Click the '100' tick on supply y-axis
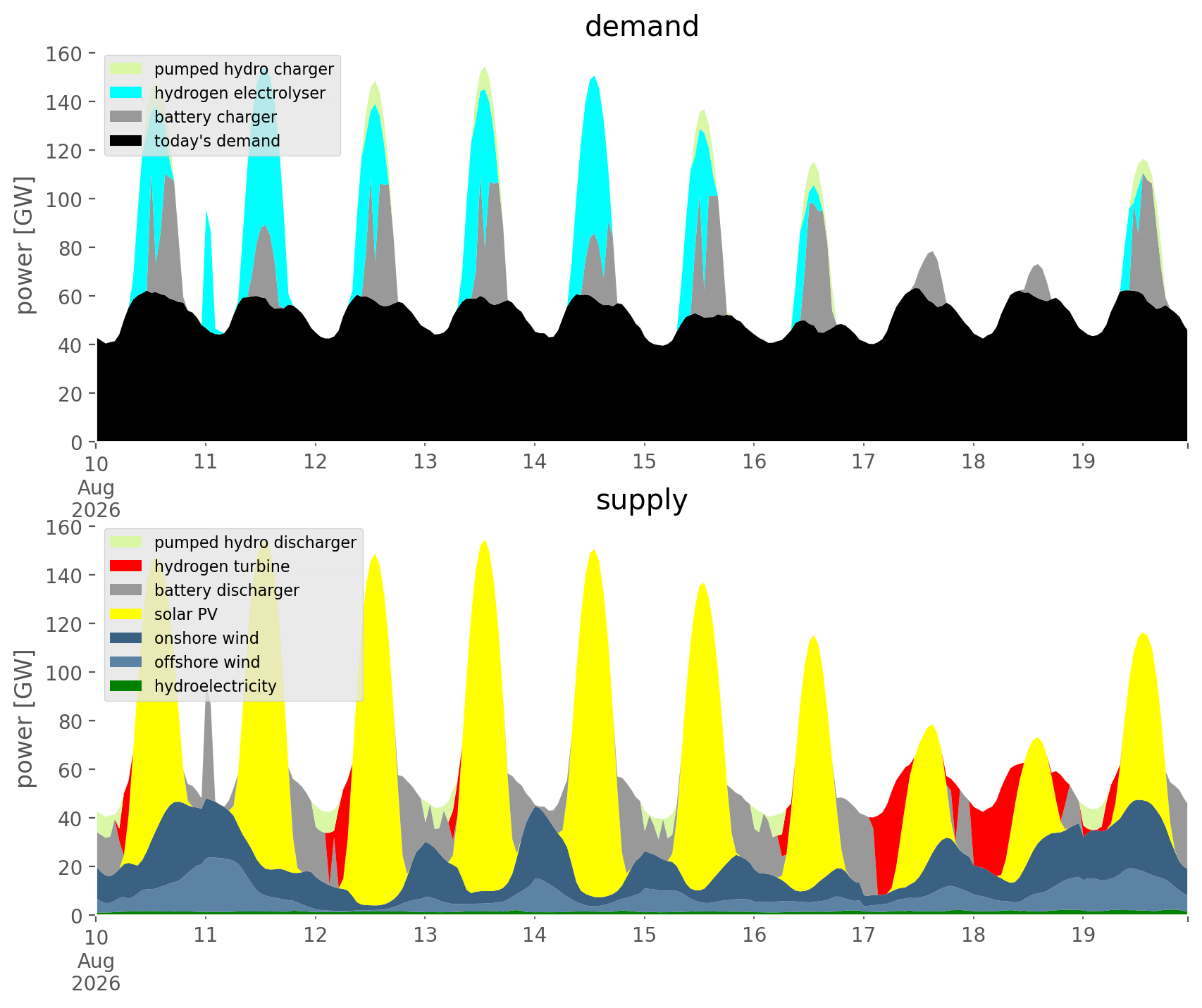This screenshot has width=1202, height=1008. 64,673
